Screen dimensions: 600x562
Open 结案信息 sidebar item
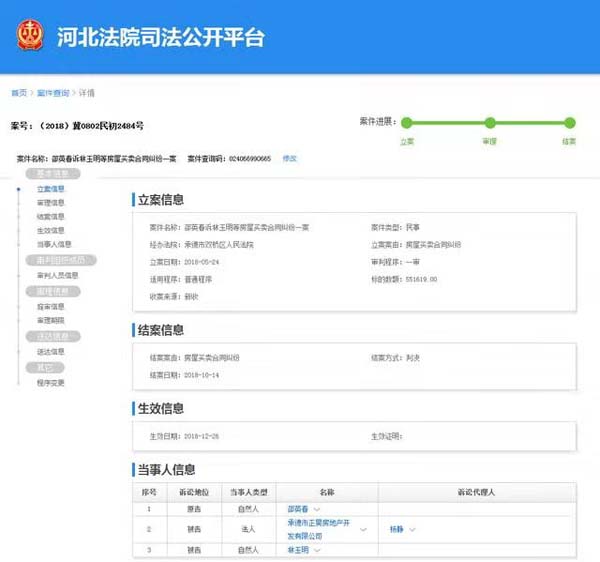[x=51, y=216]
